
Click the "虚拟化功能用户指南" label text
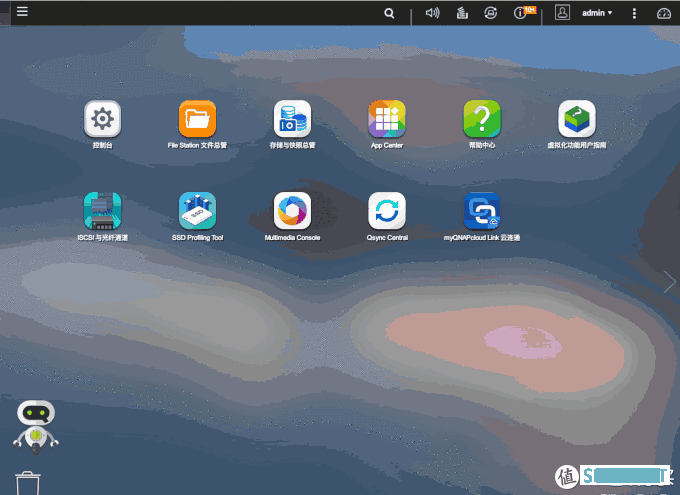577,145
